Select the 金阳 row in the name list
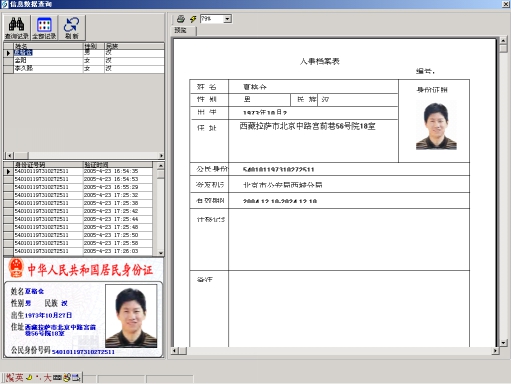This screenshot has width=511, height=384. click(84, 61)
